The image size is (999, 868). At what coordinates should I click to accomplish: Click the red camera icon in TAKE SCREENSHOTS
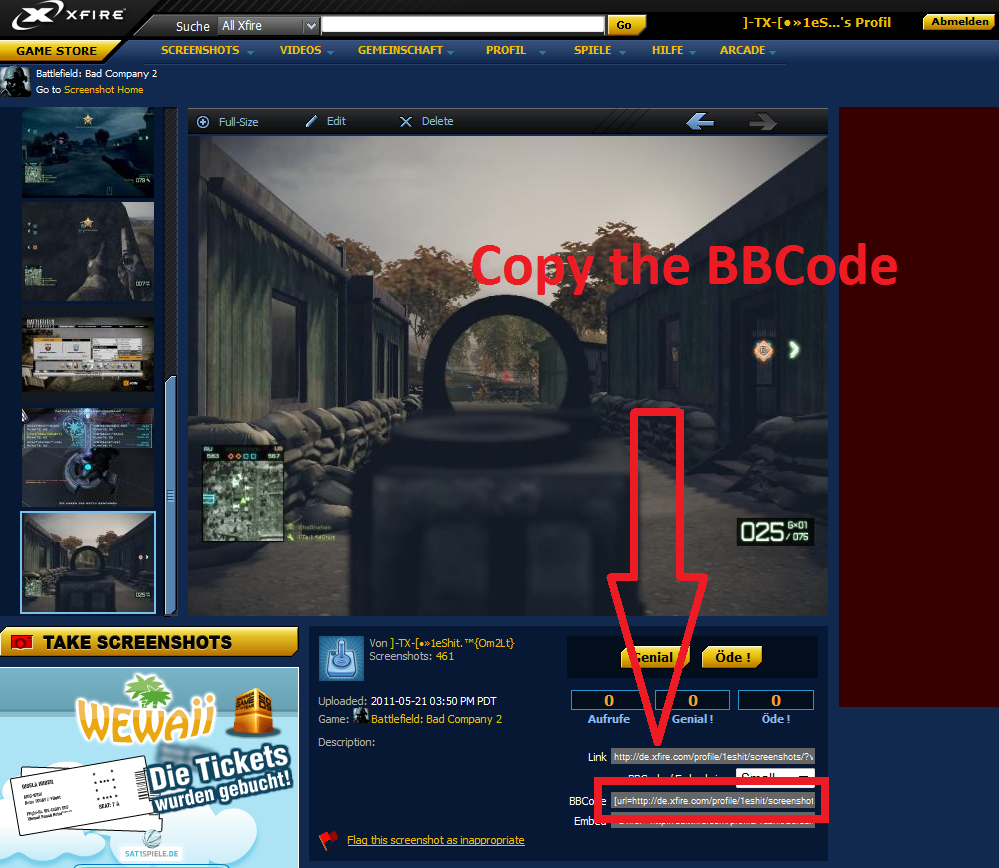click(22, 642)
